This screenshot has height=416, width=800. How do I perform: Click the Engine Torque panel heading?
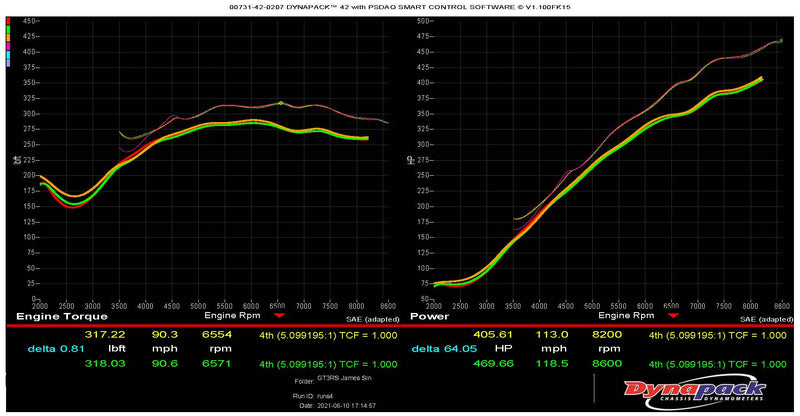point(56,315)
